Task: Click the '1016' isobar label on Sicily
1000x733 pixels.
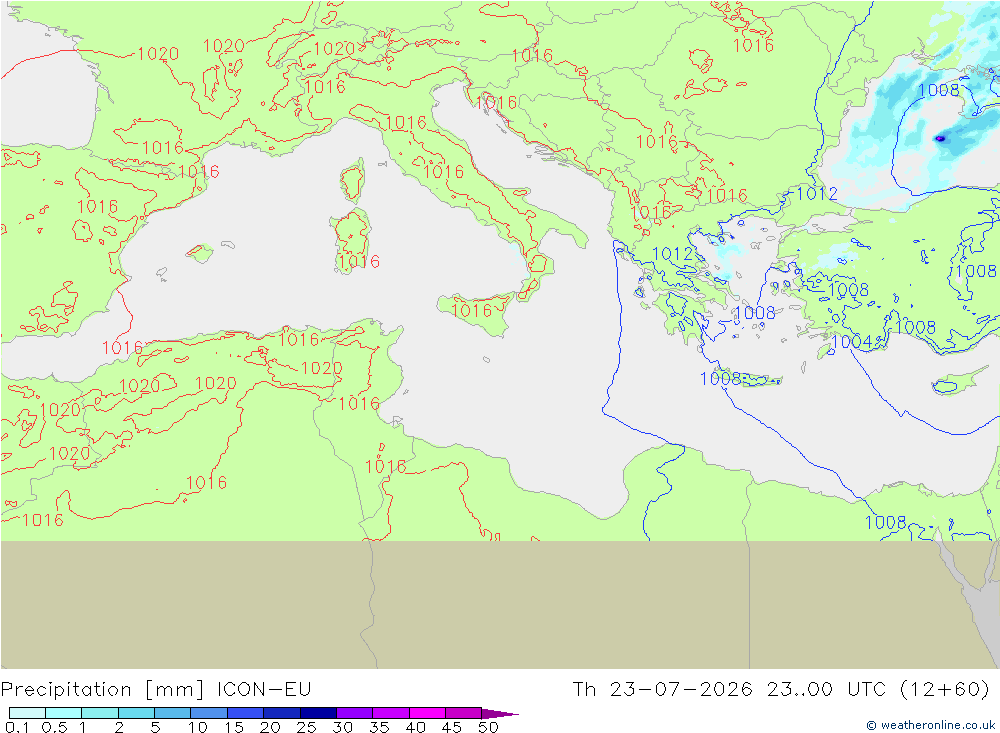Action: coord(471,310)
